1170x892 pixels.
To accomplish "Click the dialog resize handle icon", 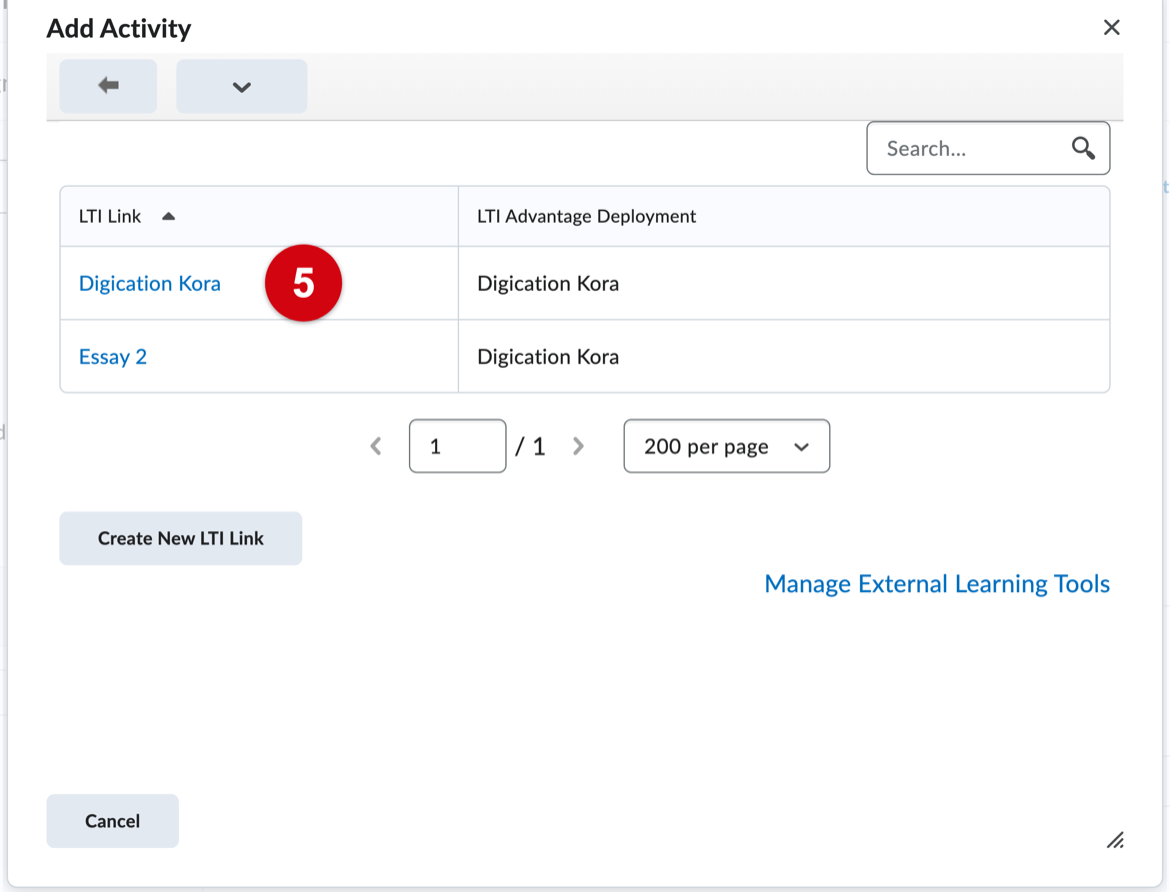I will tap(1116, 840).
